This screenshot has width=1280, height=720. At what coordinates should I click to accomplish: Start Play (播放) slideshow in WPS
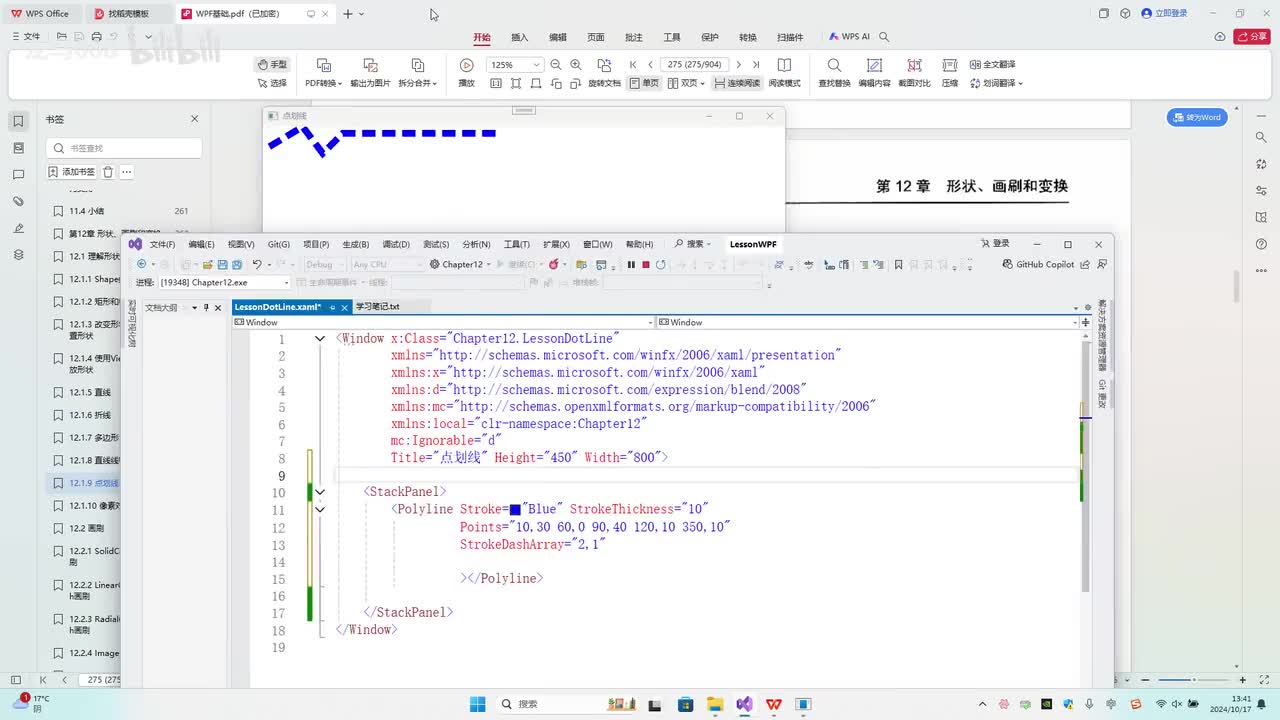[466, 73]
